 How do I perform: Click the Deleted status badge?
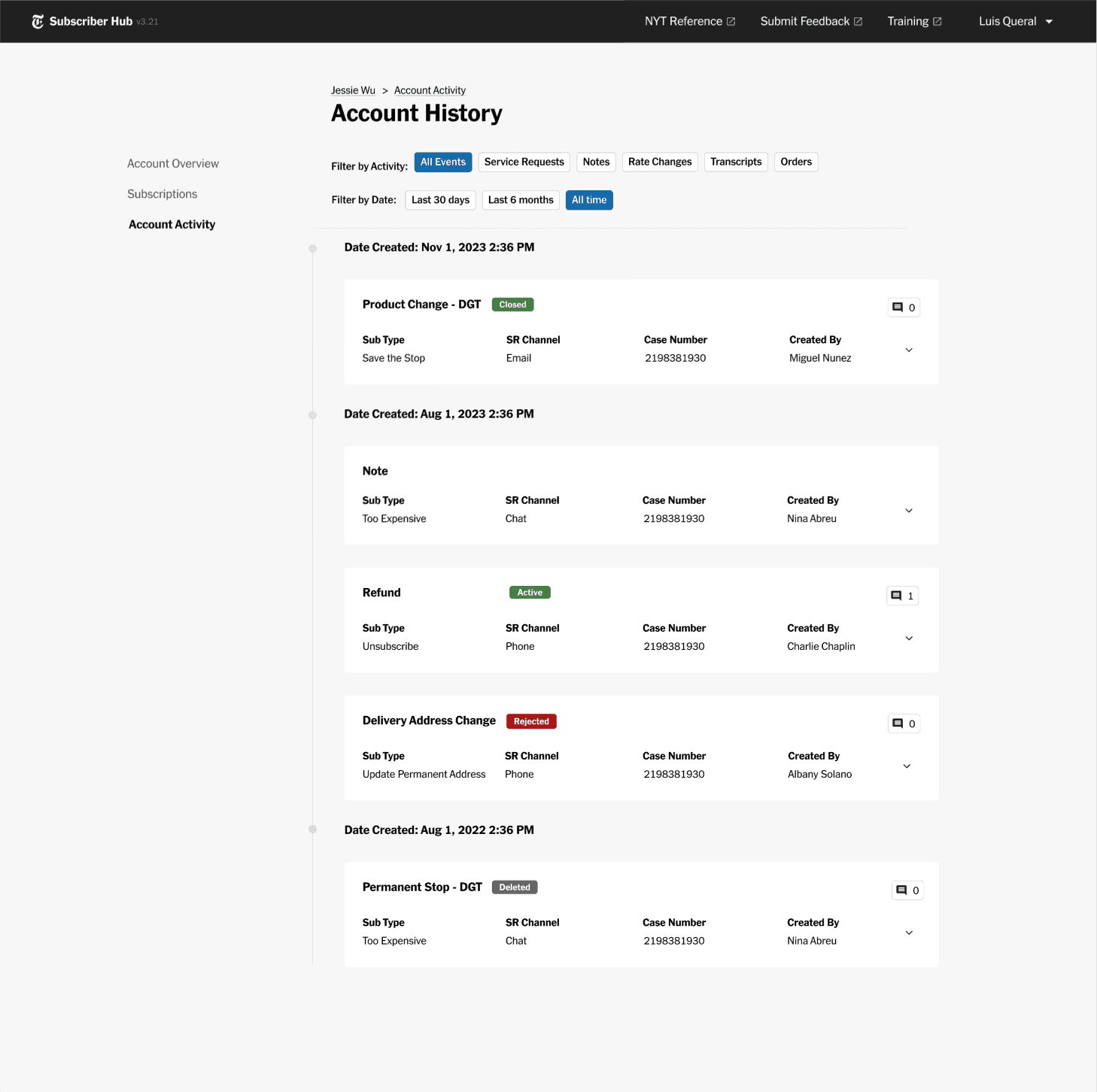(x=515, y=887)
